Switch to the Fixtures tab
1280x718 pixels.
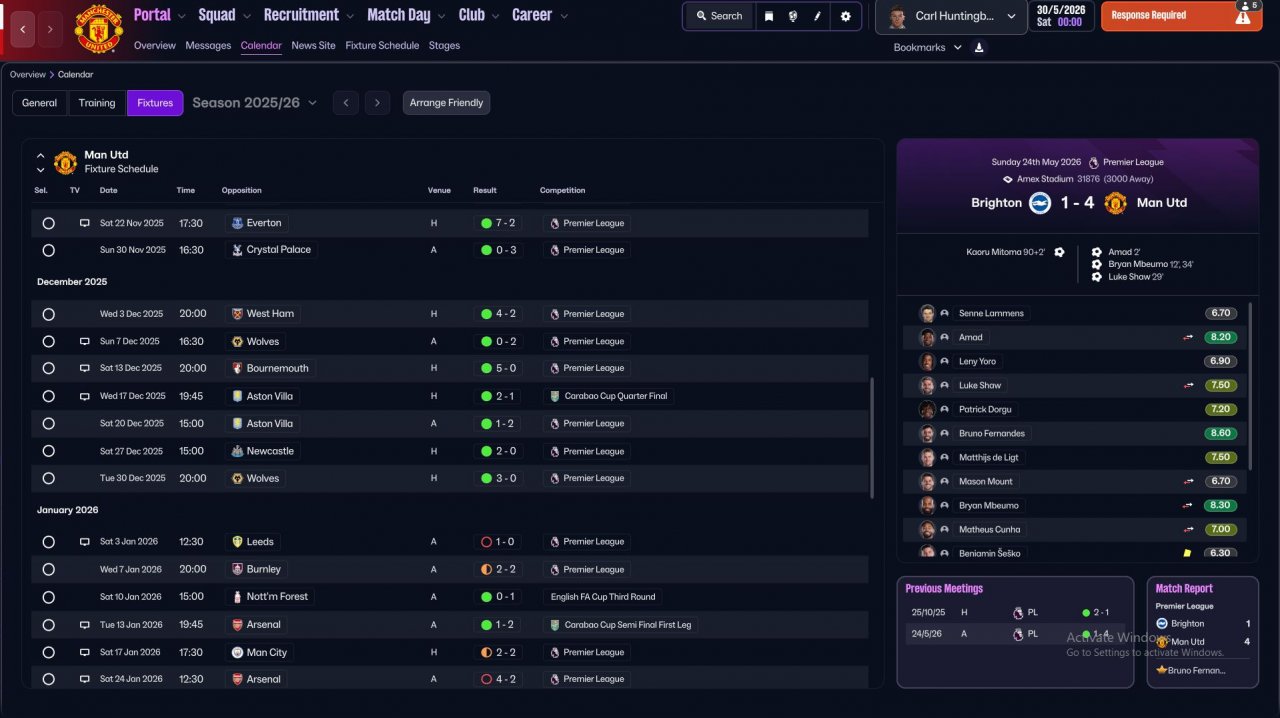point(155,103)
